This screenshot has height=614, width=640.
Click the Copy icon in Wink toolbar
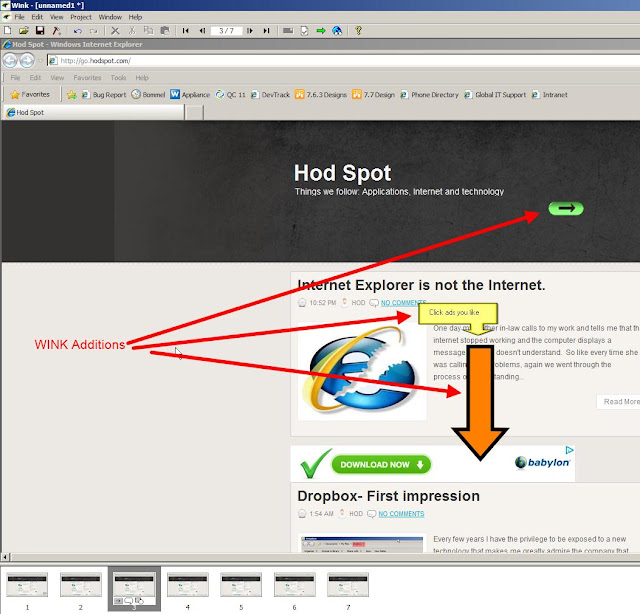point(149,31)
